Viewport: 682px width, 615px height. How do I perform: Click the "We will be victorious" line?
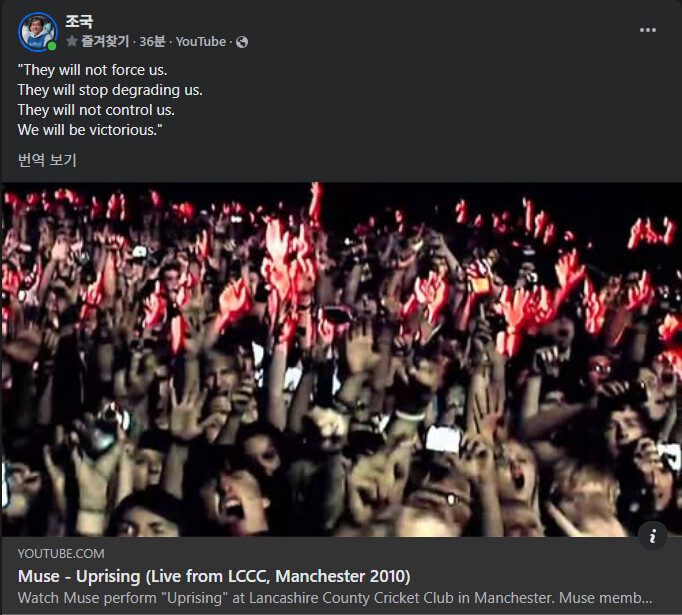point(90,130)
